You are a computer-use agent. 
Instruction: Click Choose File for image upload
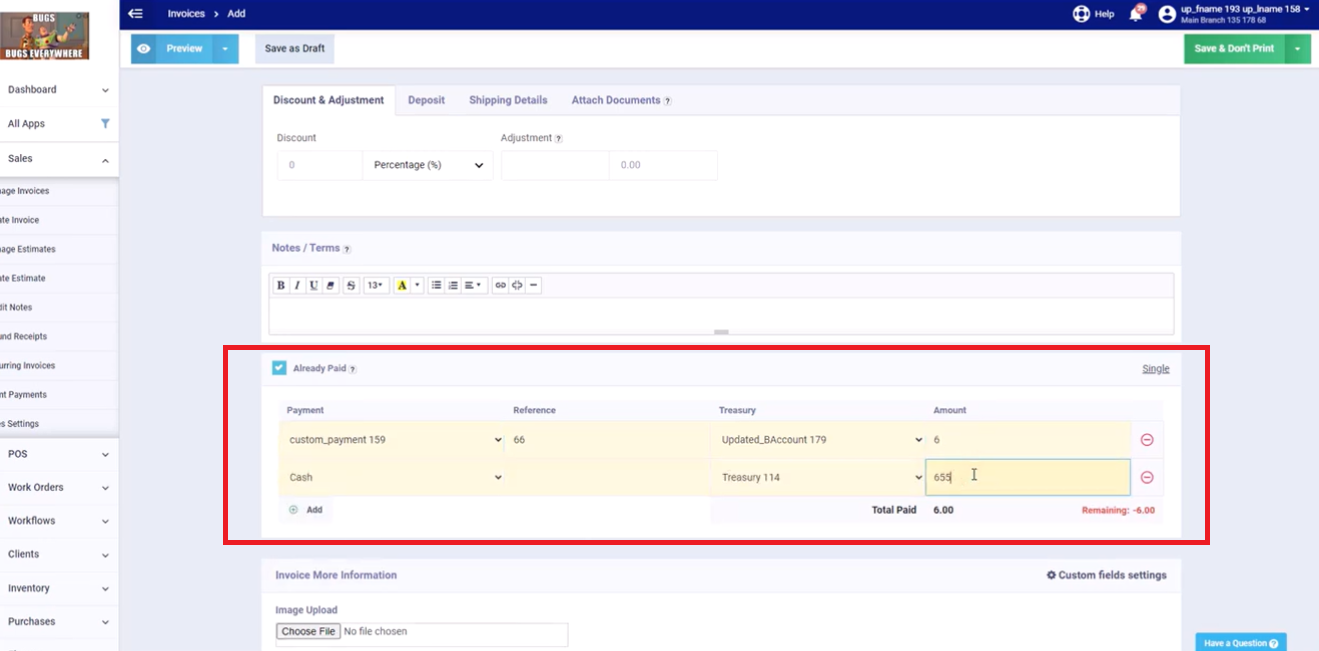click(x=308, y=632)
